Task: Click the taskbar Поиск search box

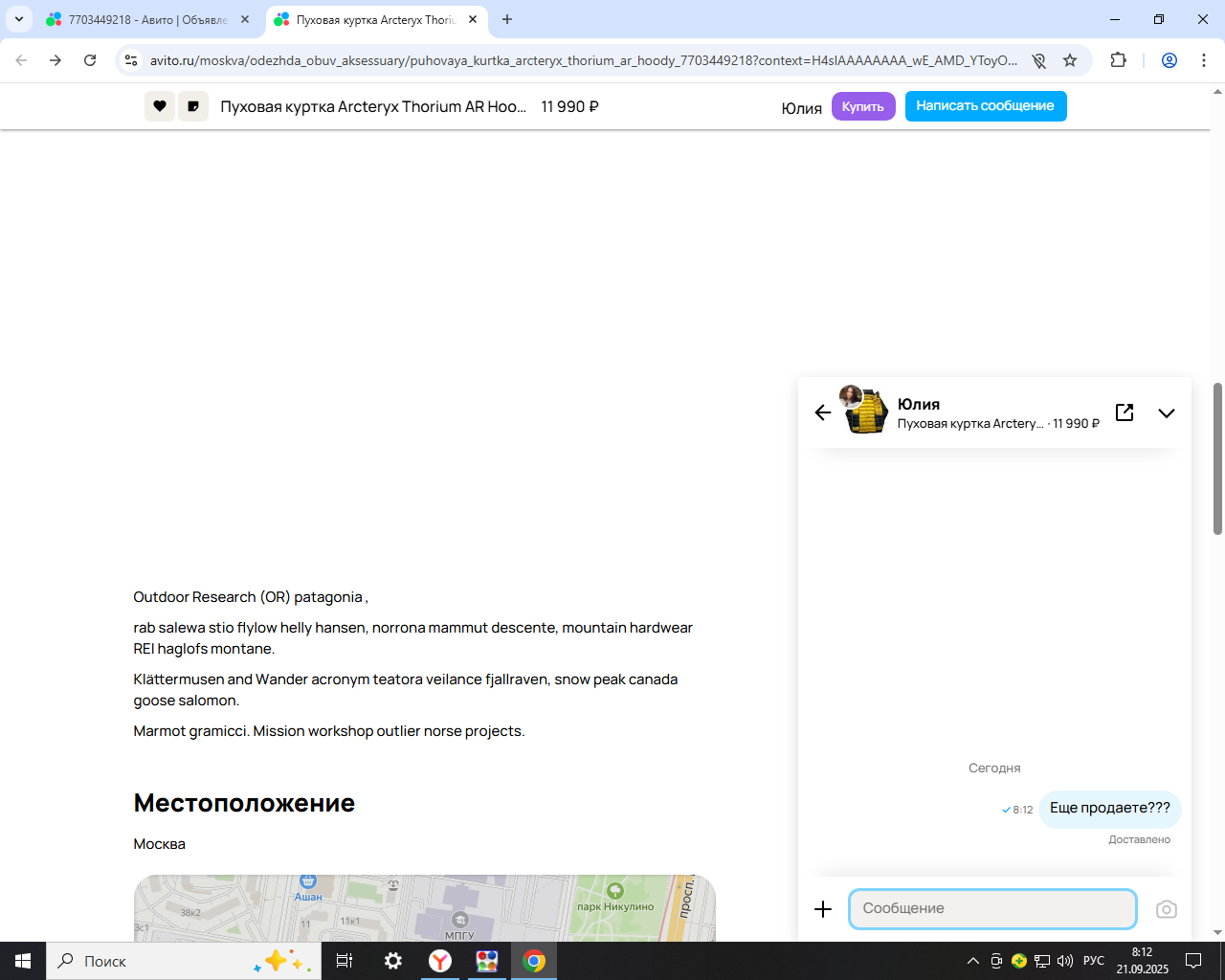Action: pos(184,961)
